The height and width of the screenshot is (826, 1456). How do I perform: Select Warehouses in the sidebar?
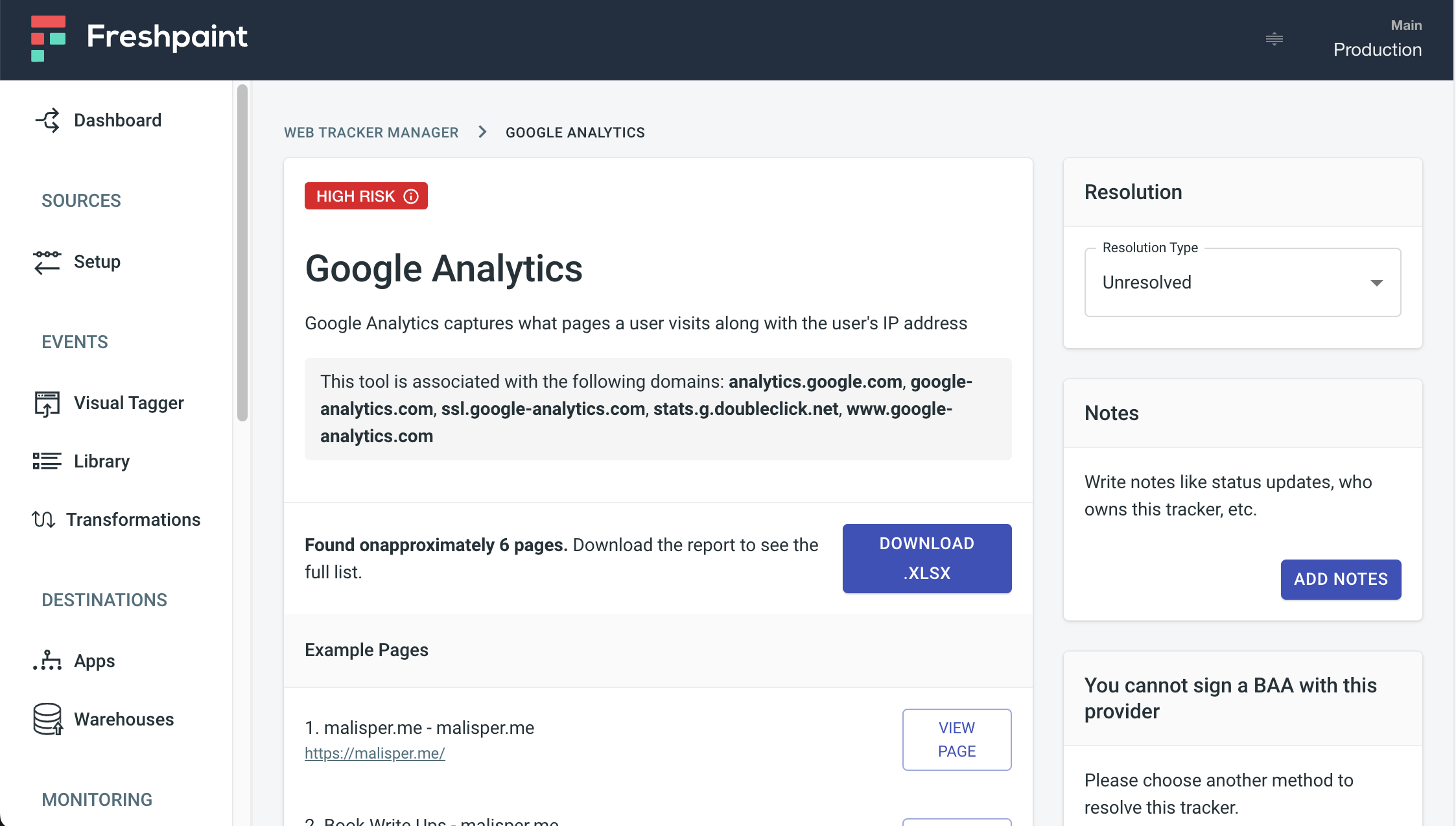pyautogui.click(x=124, y=720)
